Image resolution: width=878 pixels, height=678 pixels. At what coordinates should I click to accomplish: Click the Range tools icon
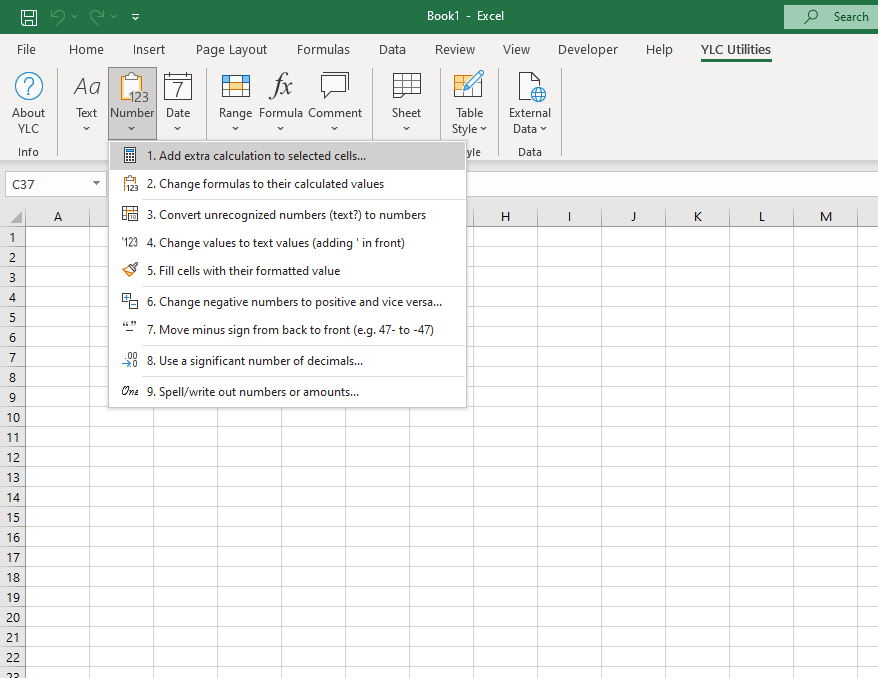point(235,88)
